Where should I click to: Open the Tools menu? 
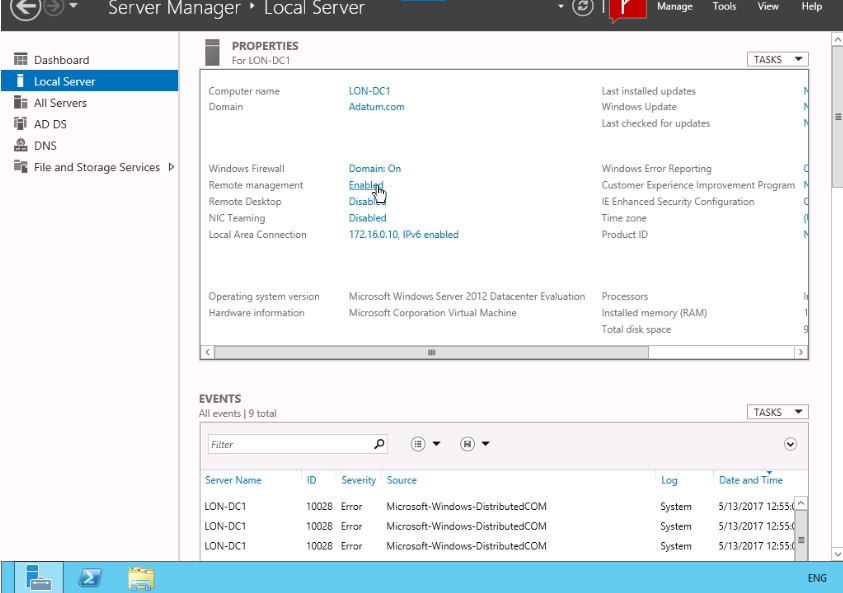[x=724, y=7]
